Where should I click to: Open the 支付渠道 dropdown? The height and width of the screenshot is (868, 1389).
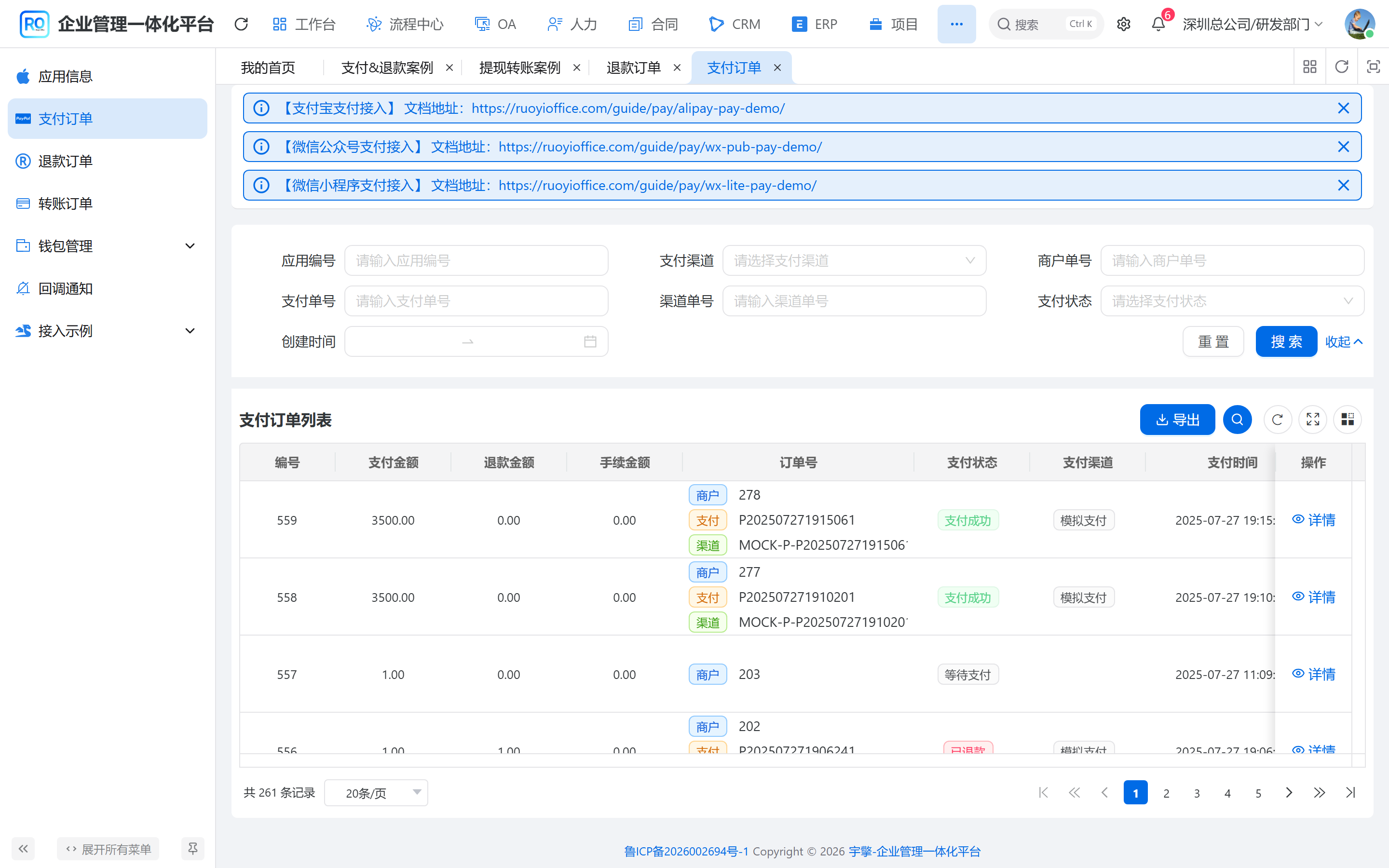click(854, 260)
